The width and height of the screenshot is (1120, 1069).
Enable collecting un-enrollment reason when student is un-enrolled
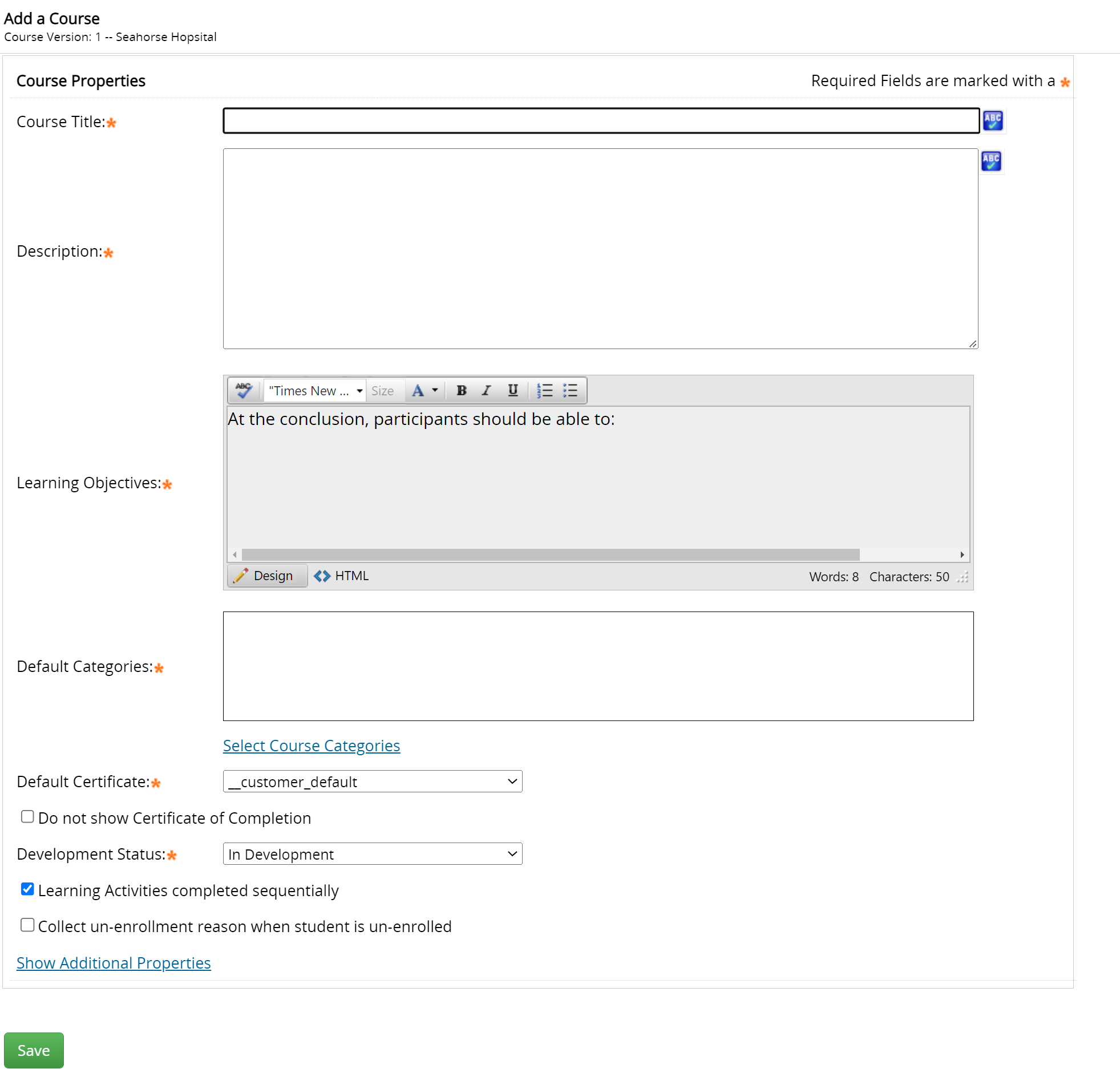27,925
